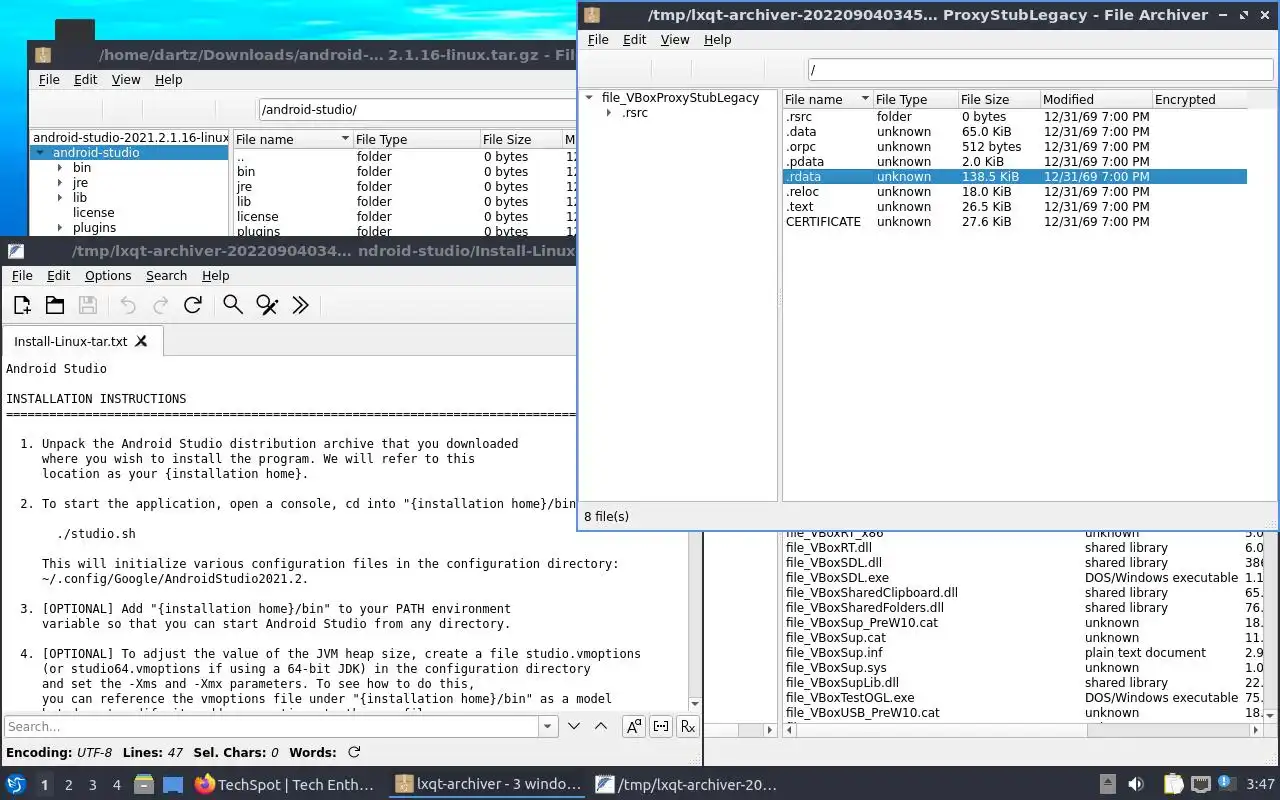Open View menu in ProxyStubLegacy archiver window
1280x800 pixels.
[675, 40]
